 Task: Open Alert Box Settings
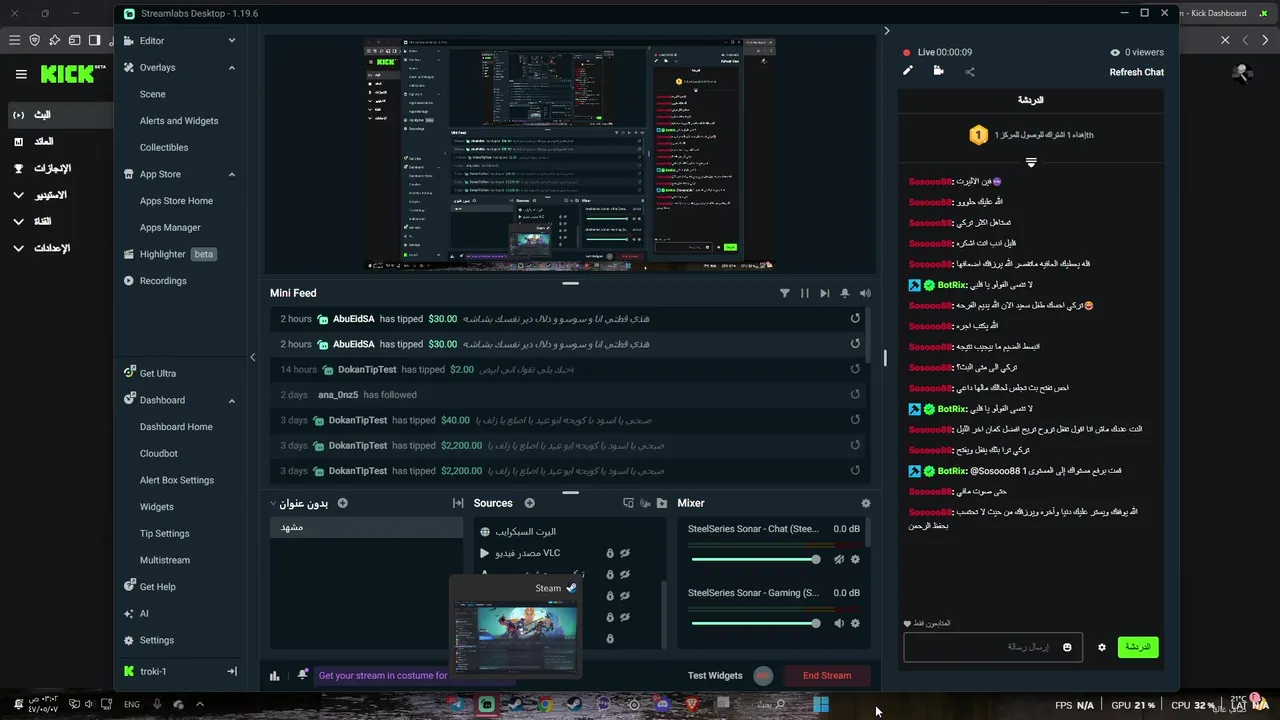177,481
